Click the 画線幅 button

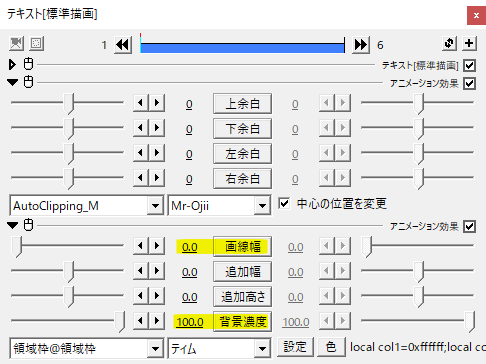click(x=242, y=247)
